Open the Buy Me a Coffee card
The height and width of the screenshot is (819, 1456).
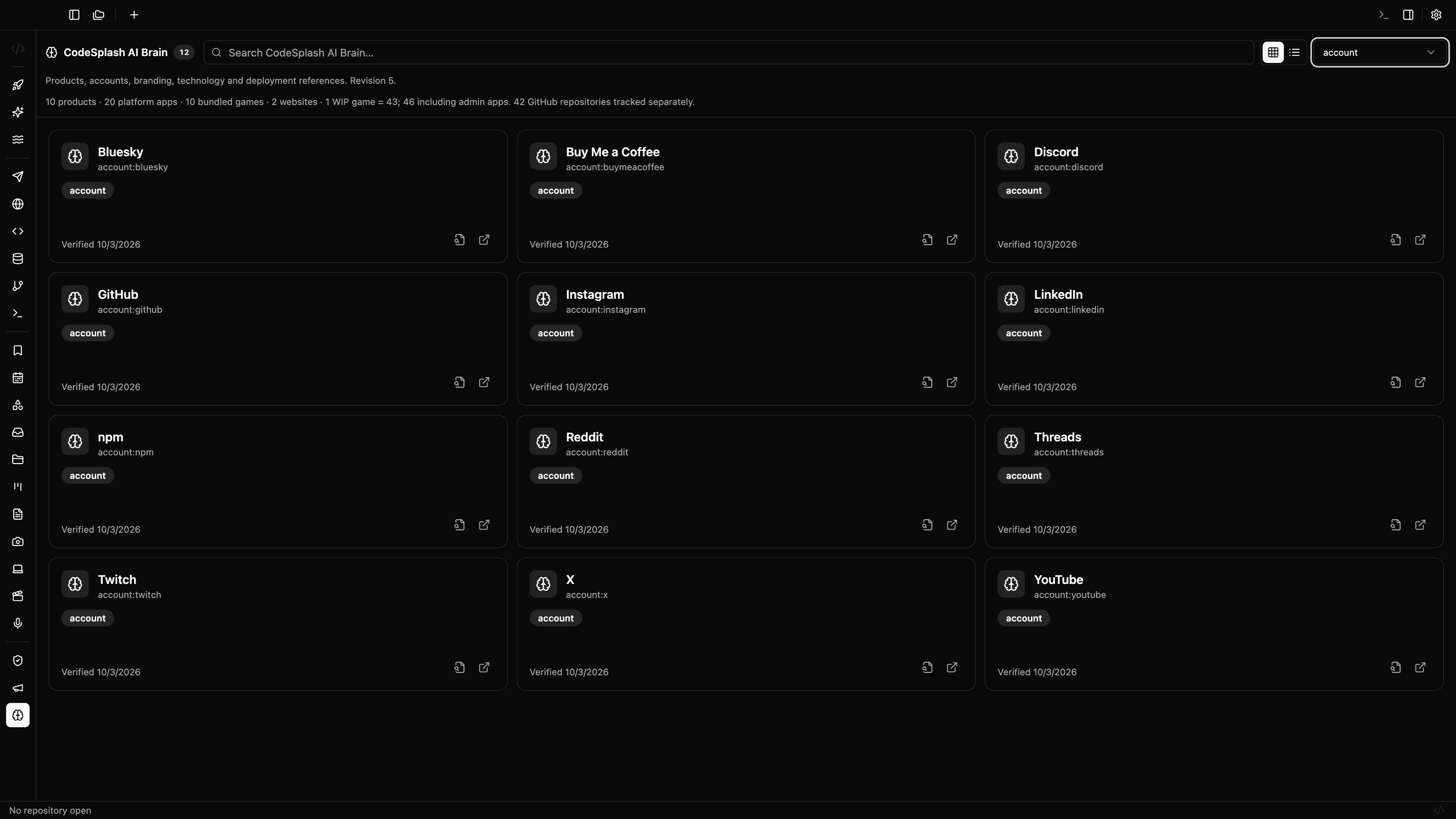745,196
